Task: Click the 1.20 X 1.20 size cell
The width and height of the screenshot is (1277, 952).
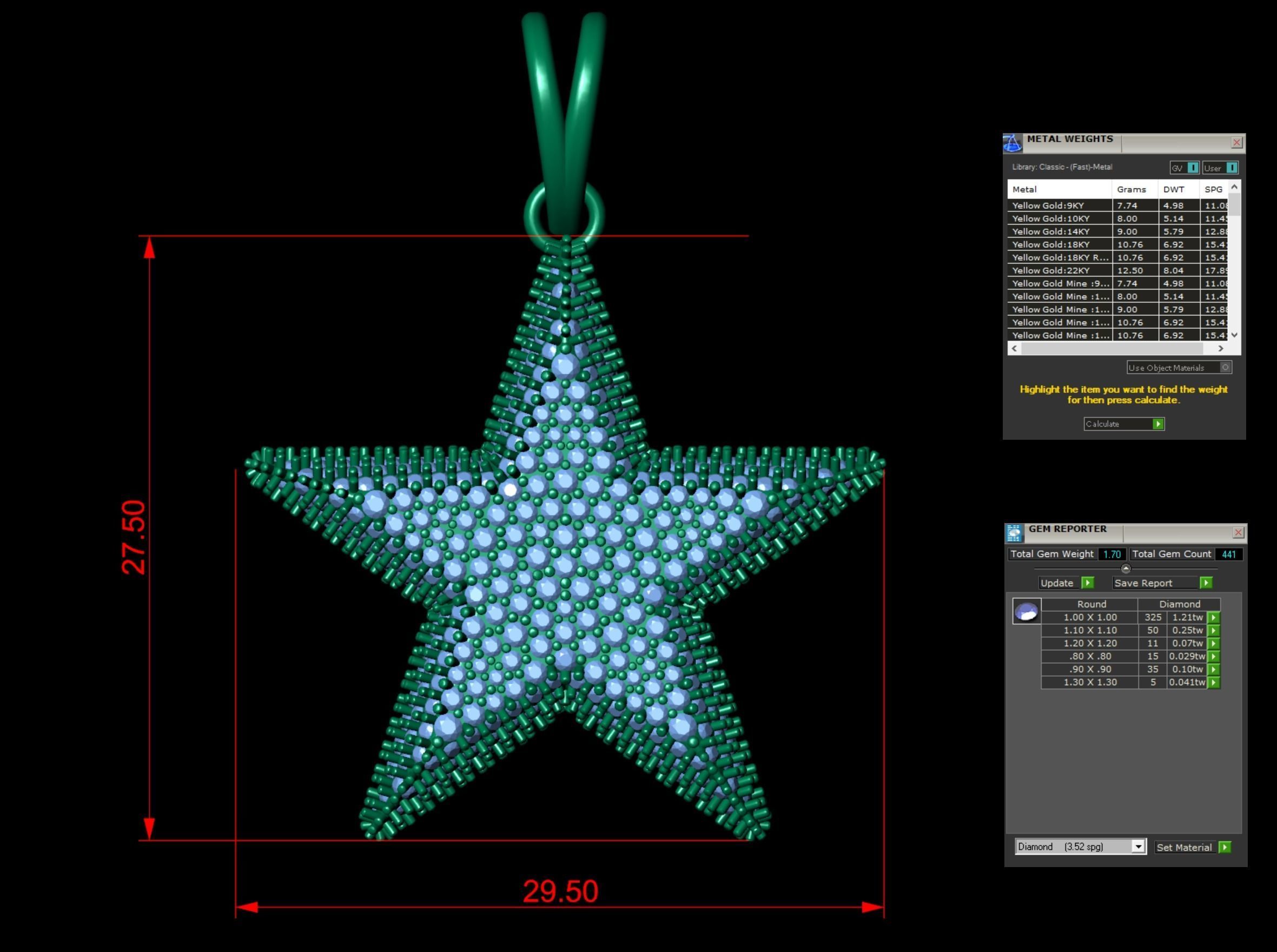Action: point(1090,643)
